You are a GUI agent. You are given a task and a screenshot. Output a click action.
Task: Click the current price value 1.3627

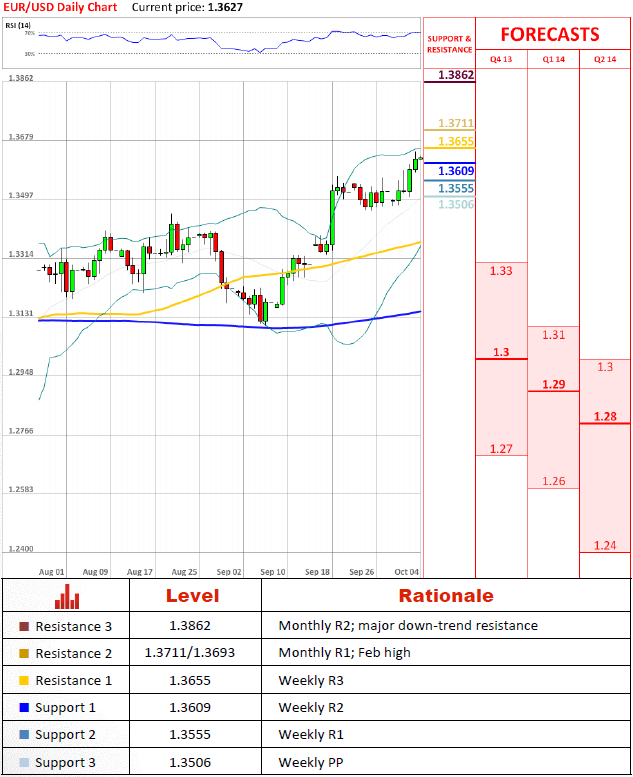(225, 7)
